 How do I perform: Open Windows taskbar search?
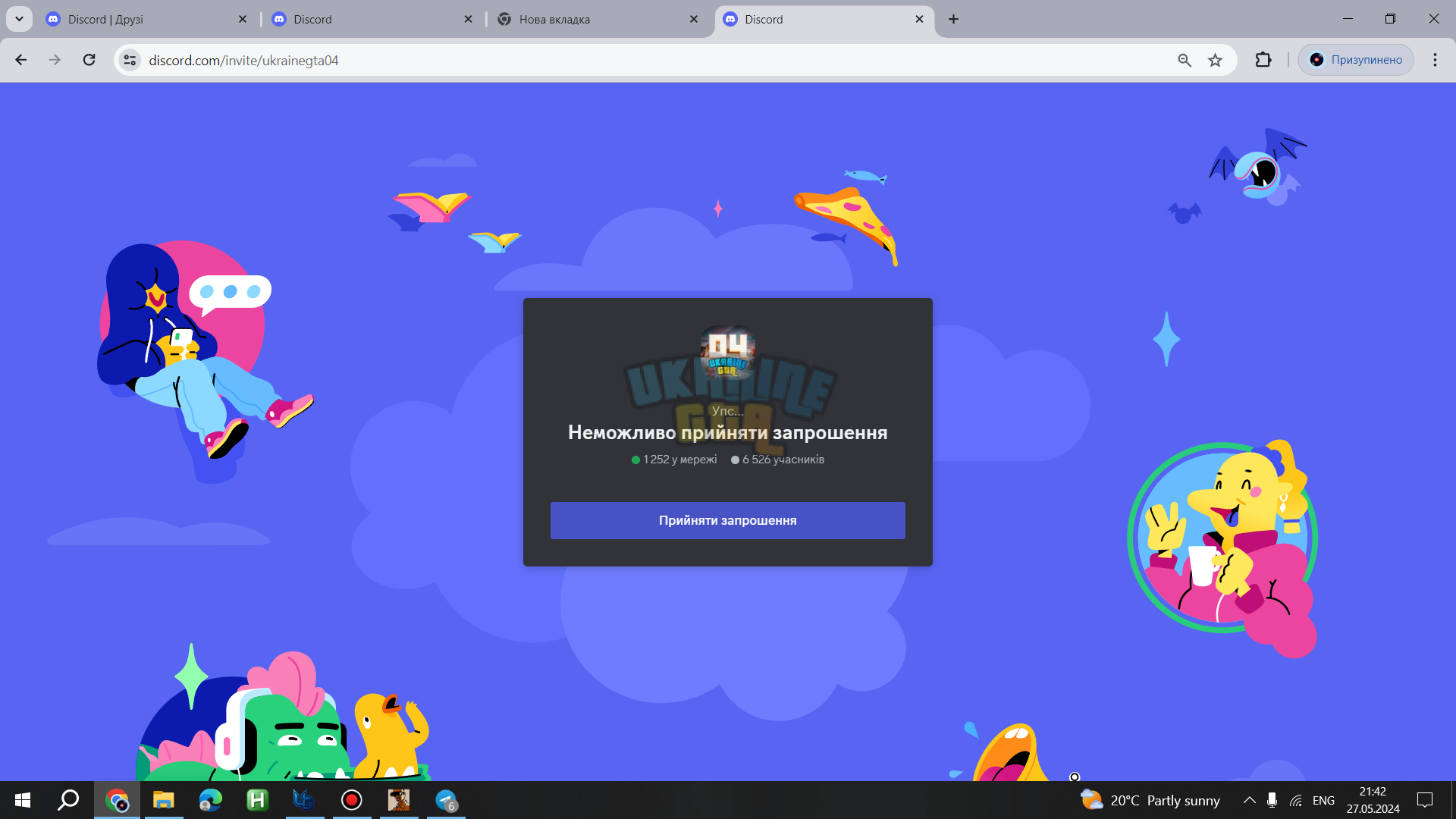point(69,800)
